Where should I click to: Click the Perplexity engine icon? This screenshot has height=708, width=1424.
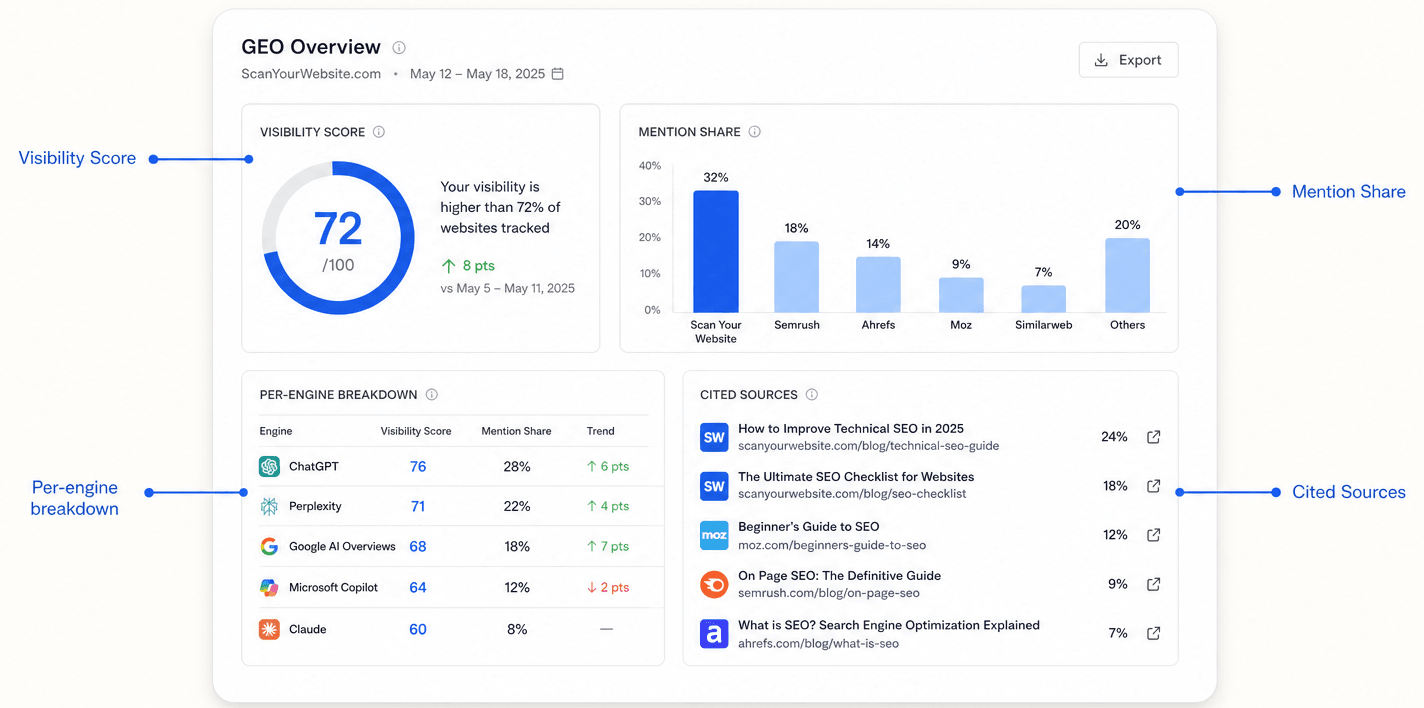[269, 507]
